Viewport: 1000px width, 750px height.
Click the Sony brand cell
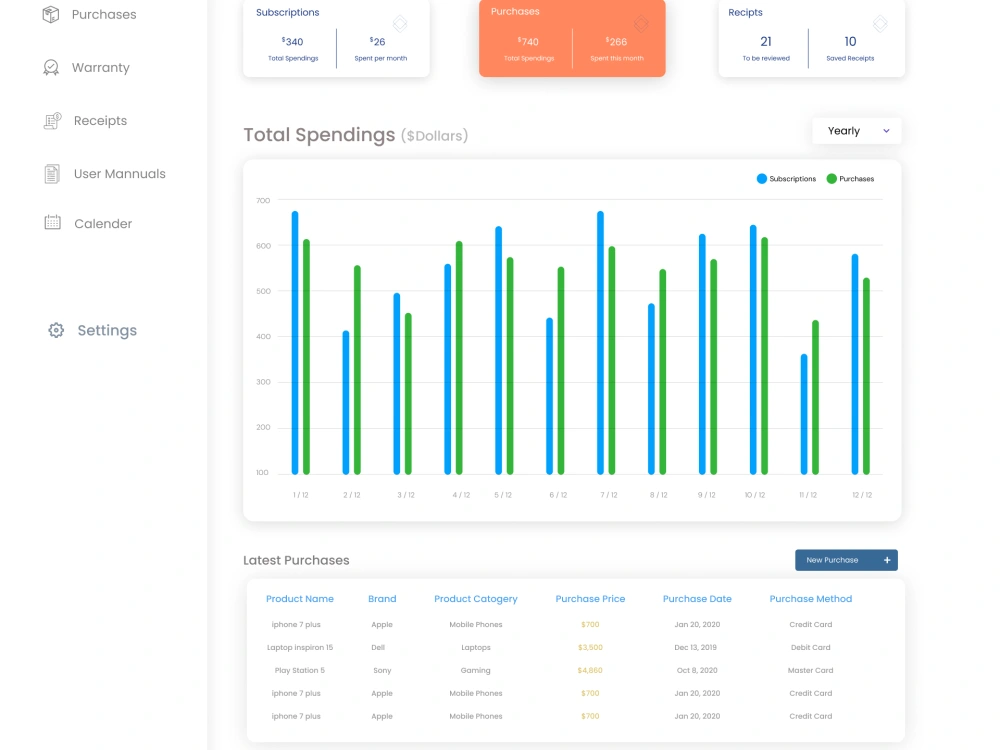point(382,670)
